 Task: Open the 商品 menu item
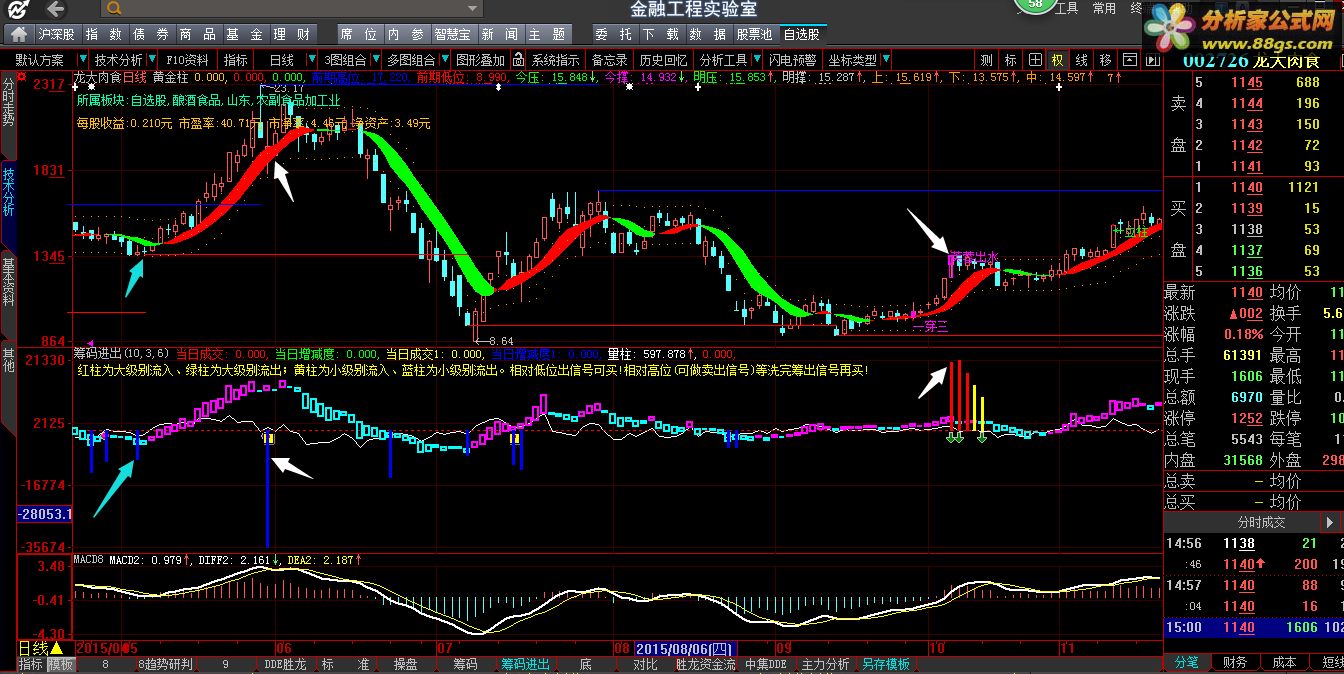[x=197, y=35]
